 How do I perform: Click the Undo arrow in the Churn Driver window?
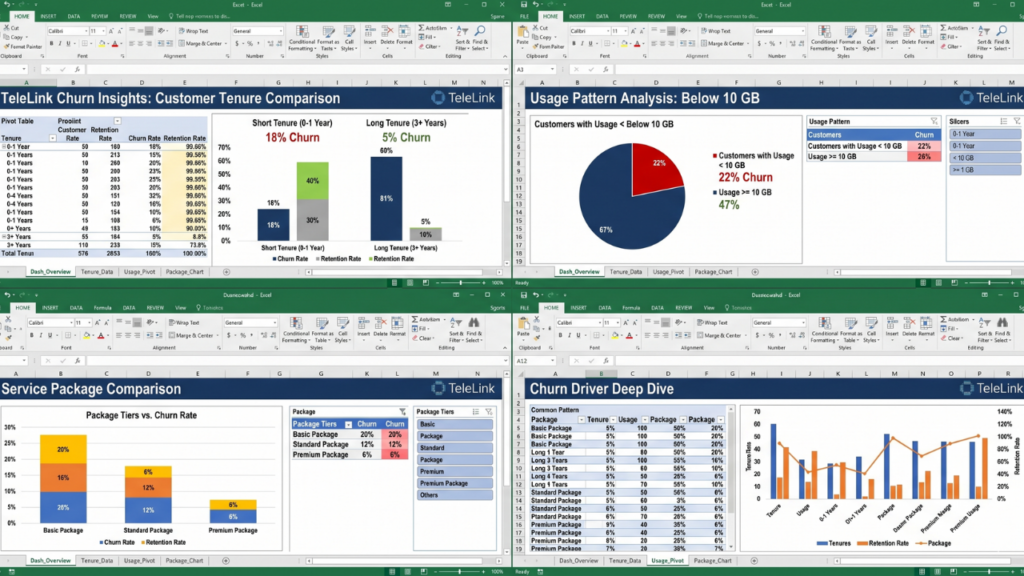(x=536, y=295)
